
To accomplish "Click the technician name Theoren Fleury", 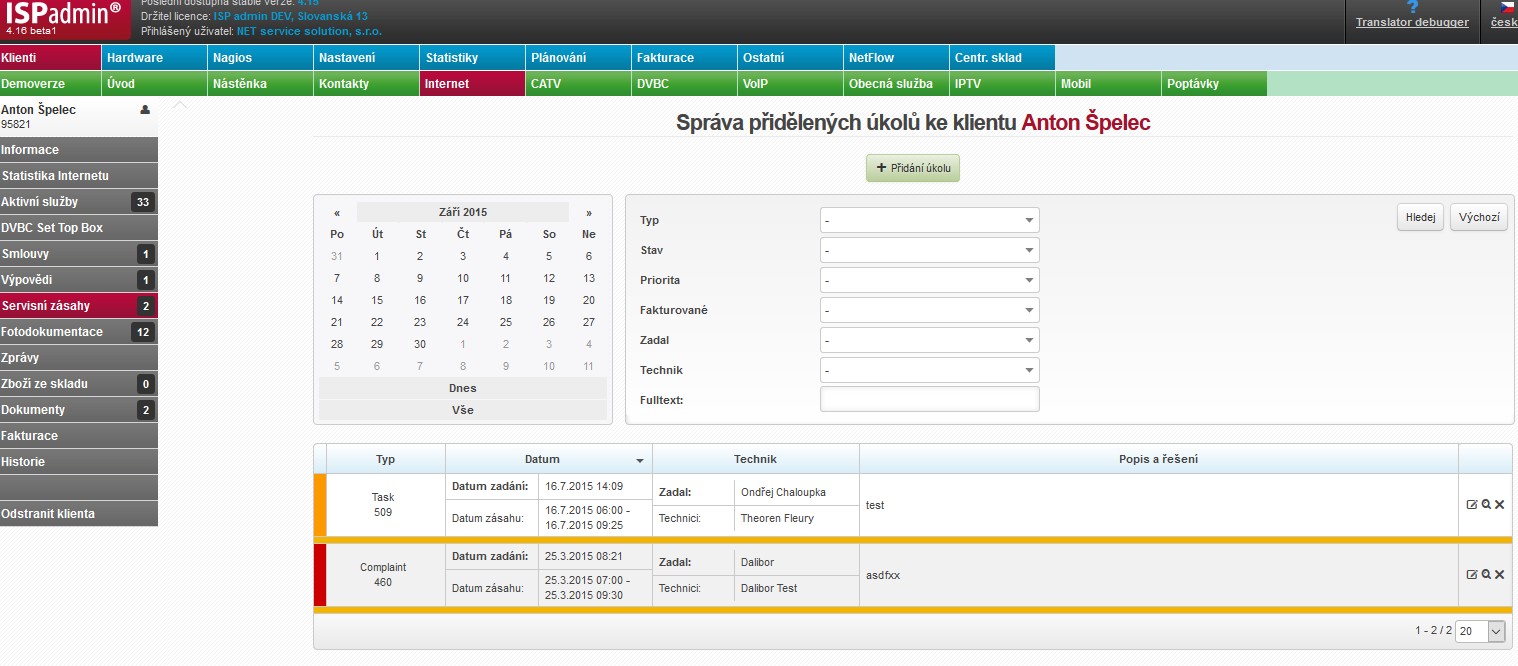I will 777,518.
